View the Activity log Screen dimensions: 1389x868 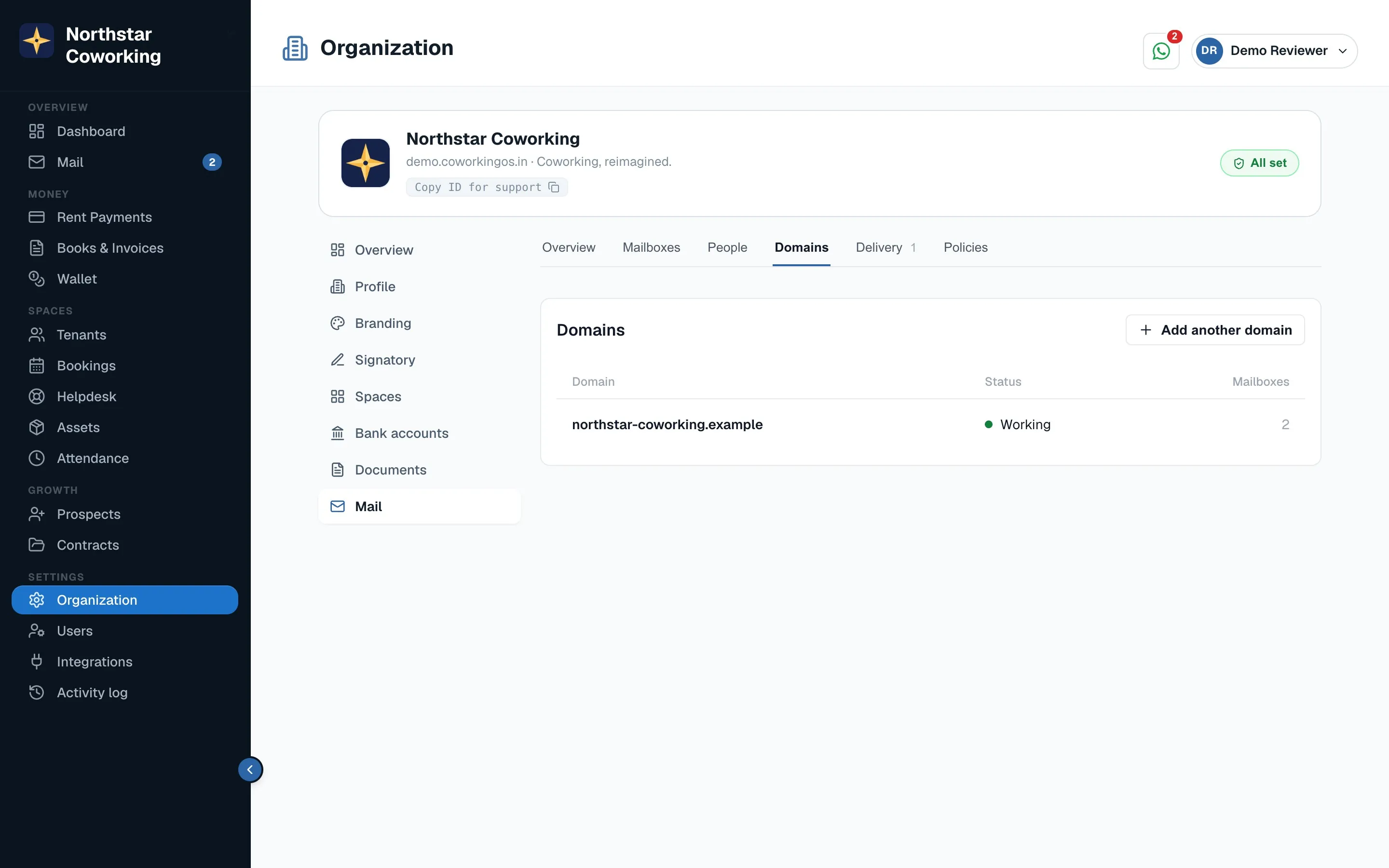(x=124, y=693)
